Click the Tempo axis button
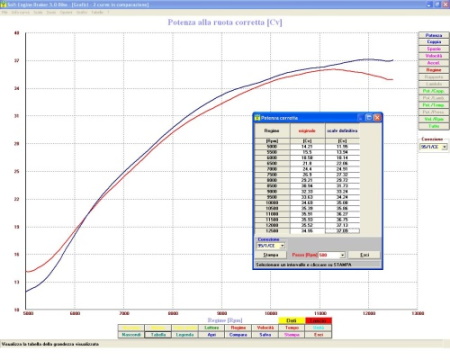Image resolution: width=450 pixels, height=360 pixels. pos(292,328)
